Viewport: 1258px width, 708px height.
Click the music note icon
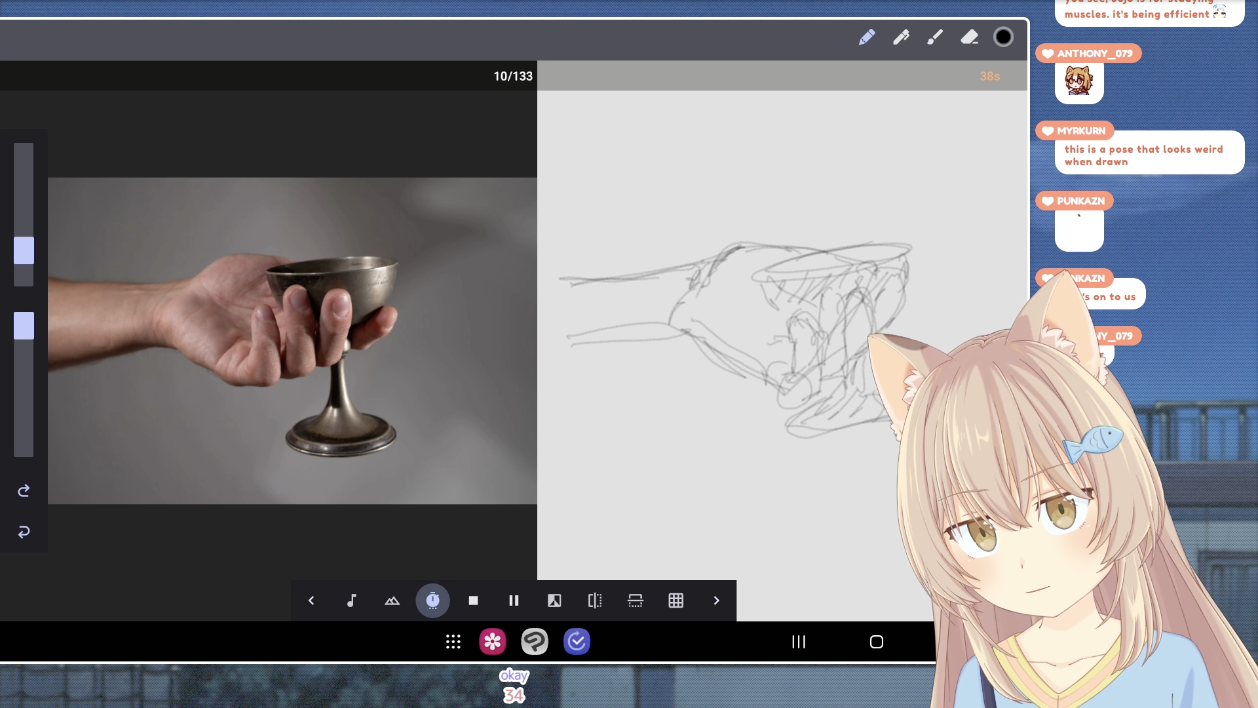(x=351, y=600)
